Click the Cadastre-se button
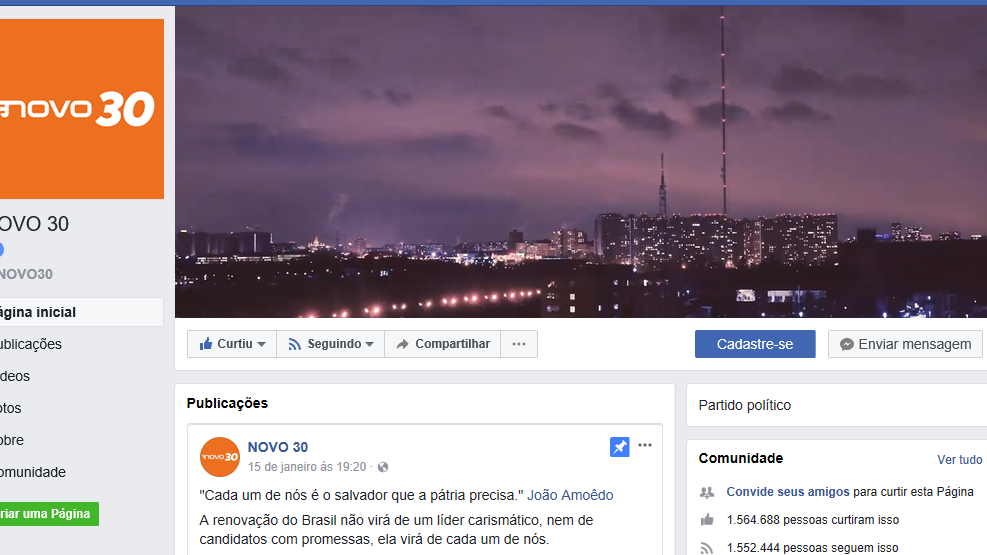Image resolution: width=987 pixels, height=555 pixels. [755, 344]
